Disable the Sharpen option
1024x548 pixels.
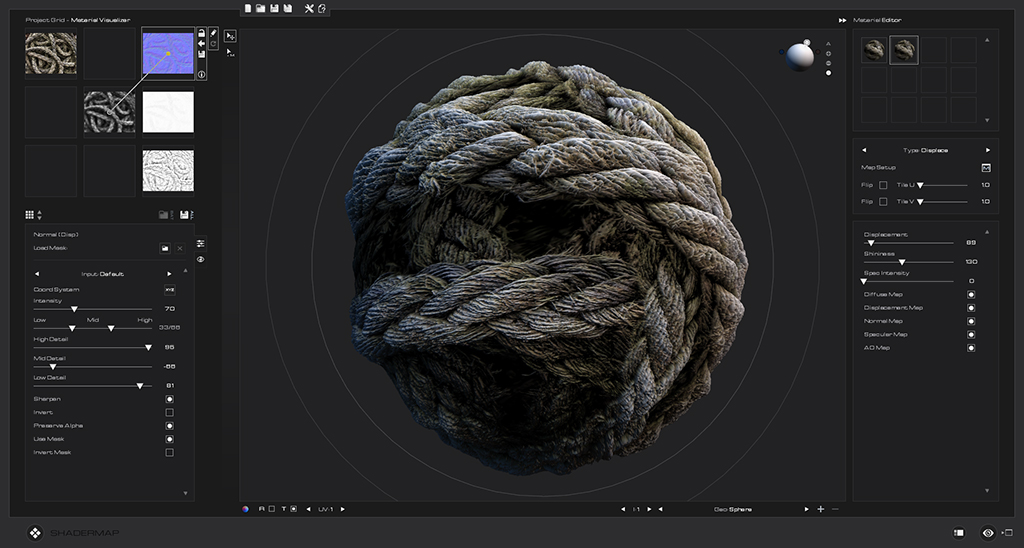[169, 399]
